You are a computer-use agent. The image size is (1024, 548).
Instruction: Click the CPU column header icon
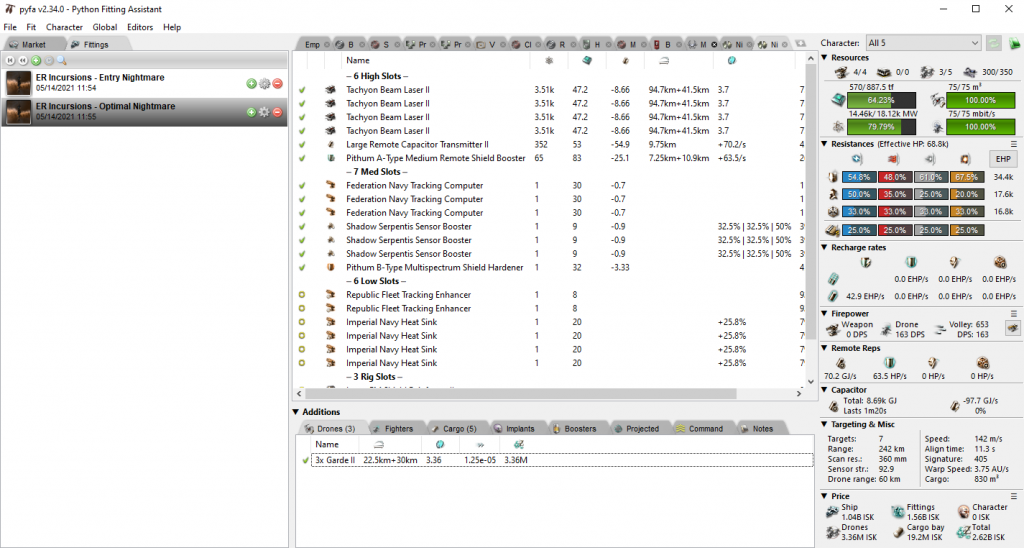click(x=587, y=60)
